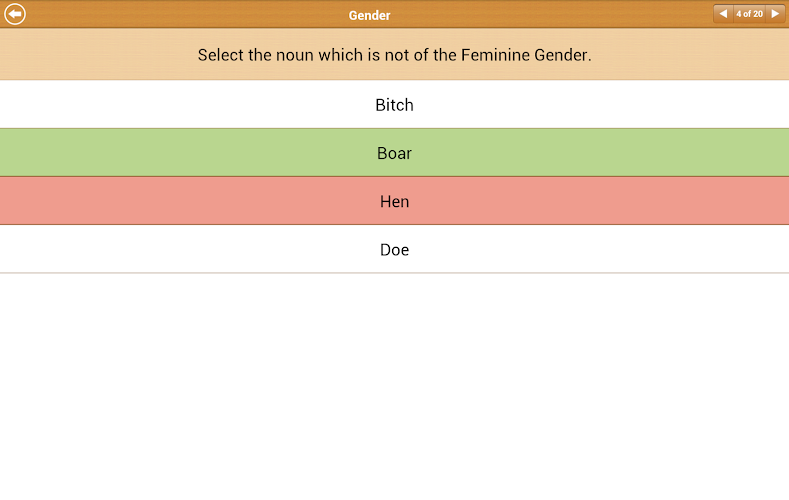Click the orange header bar next to Gender
Screen dimensions: 789x500
click(550, 14)
